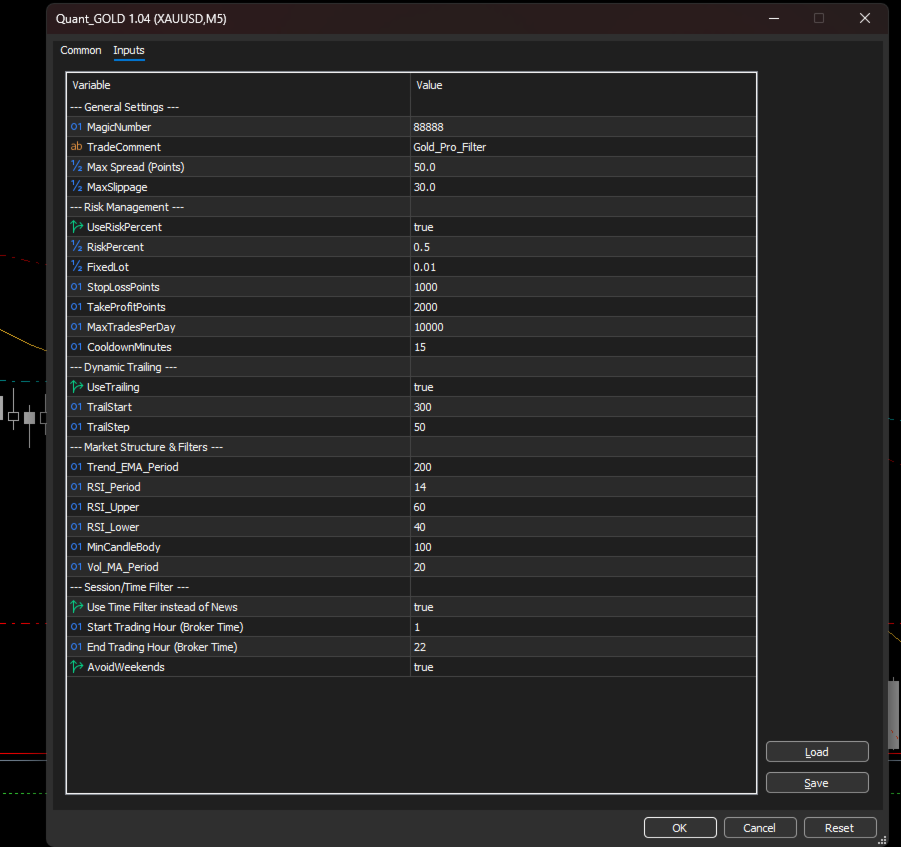This screenshot has width=901, height=847.
Task: Load a preset with the Load button
Action: (x=817, y=752)
